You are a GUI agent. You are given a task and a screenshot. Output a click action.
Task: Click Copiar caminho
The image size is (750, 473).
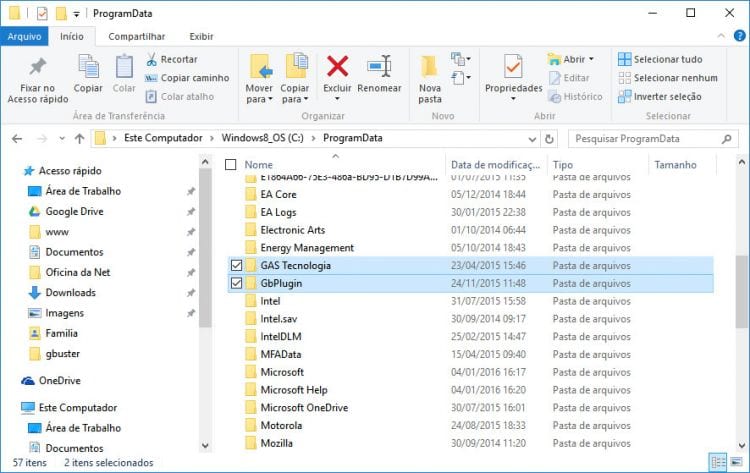pos(188,78)
